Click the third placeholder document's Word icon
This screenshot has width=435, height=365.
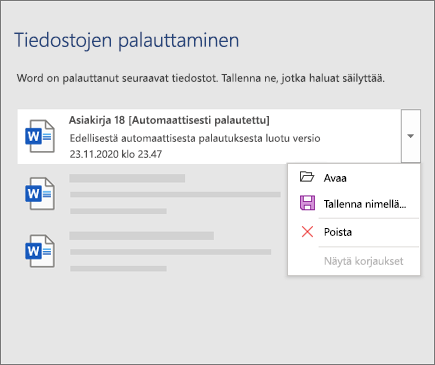(x=40, y=251)
